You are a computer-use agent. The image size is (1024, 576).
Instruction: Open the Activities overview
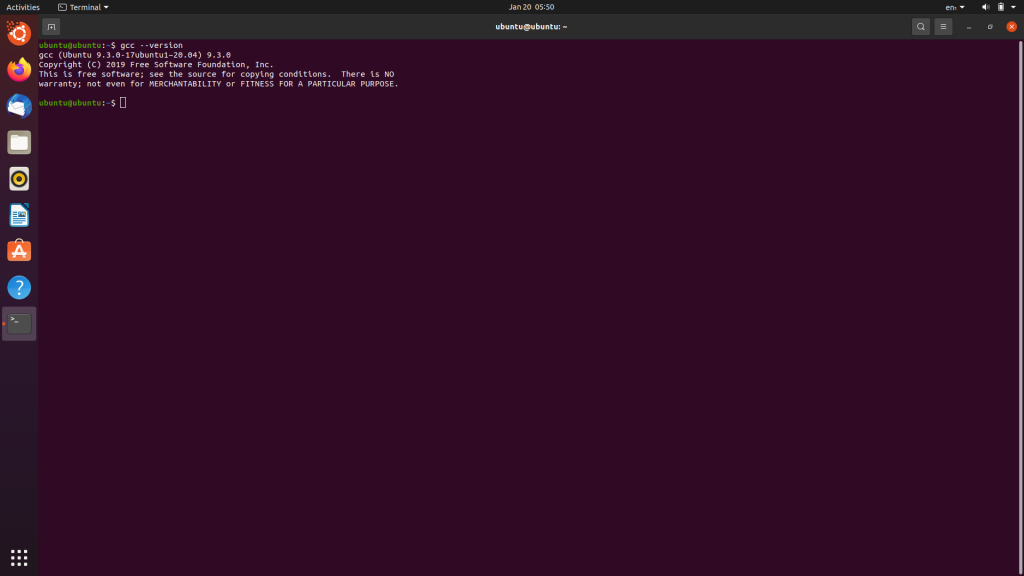[x=20, y=7]
